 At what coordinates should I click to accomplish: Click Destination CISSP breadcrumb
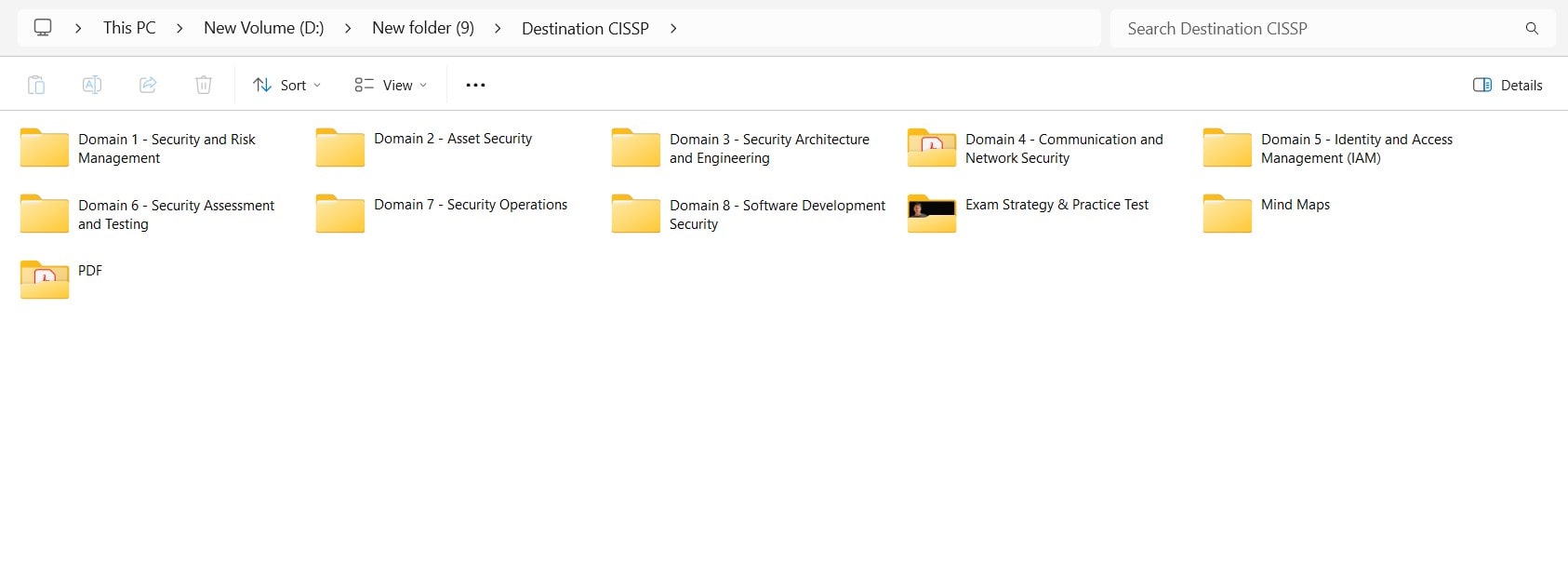click(585, 29)
